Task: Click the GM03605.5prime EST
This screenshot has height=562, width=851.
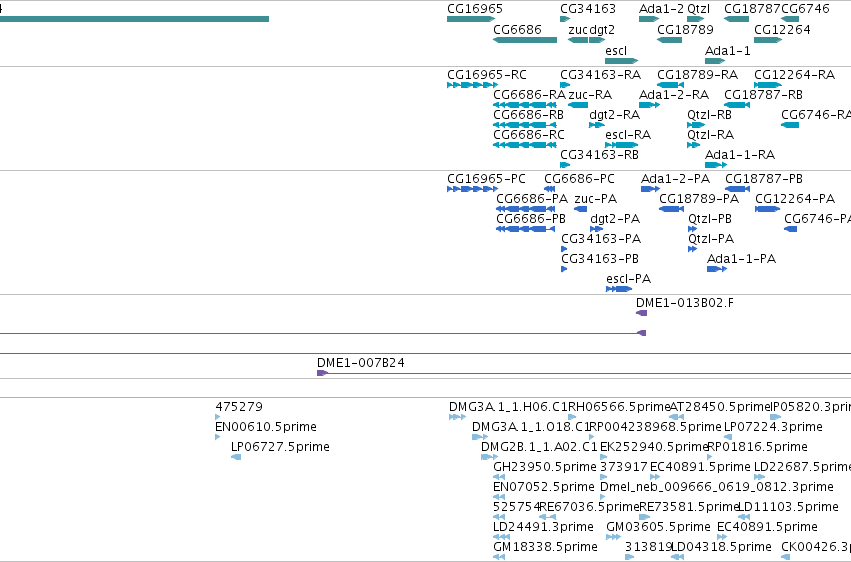Action: [x=658, y=527]
